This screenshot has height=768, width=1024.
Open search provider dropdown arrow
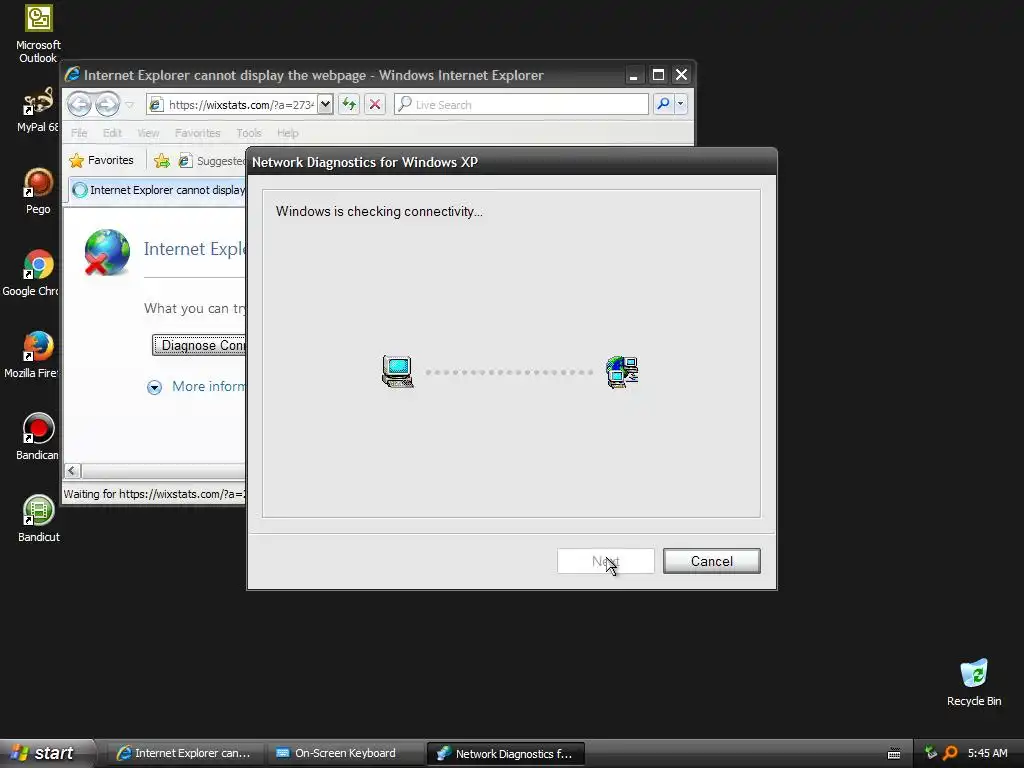(x=680, y=104)
